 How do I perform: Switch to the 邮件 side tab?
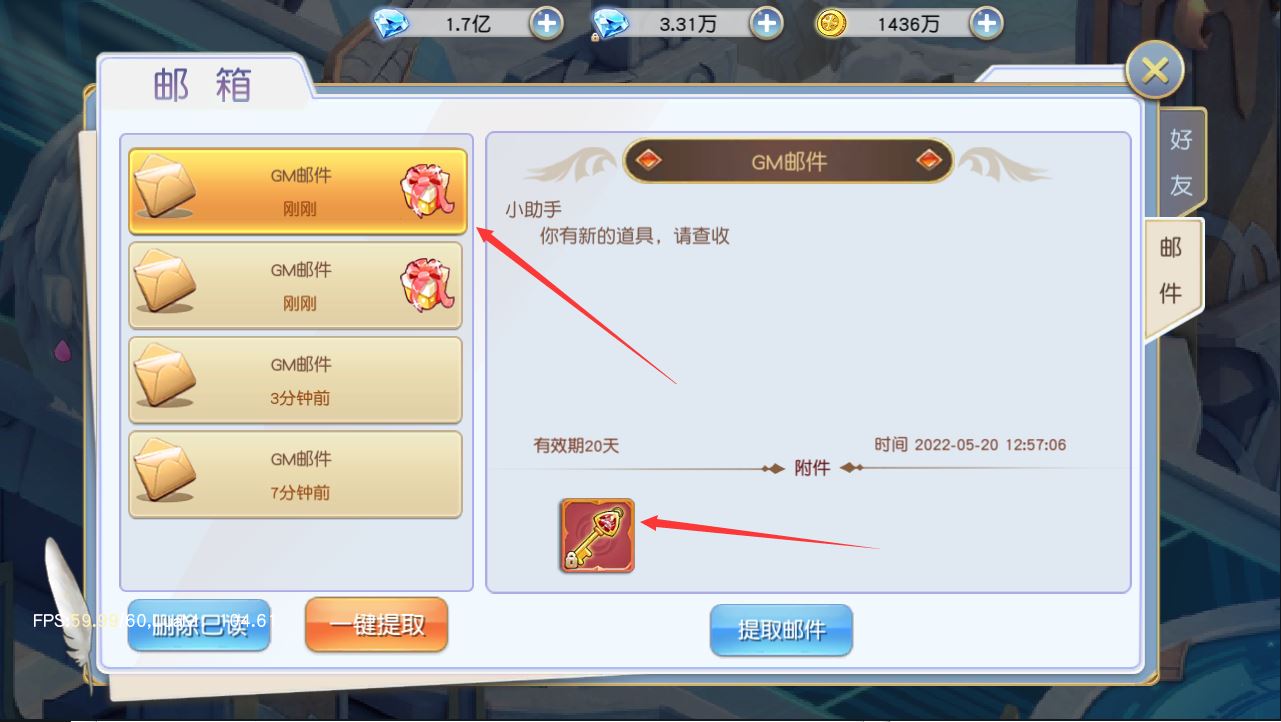[1172, 270]
